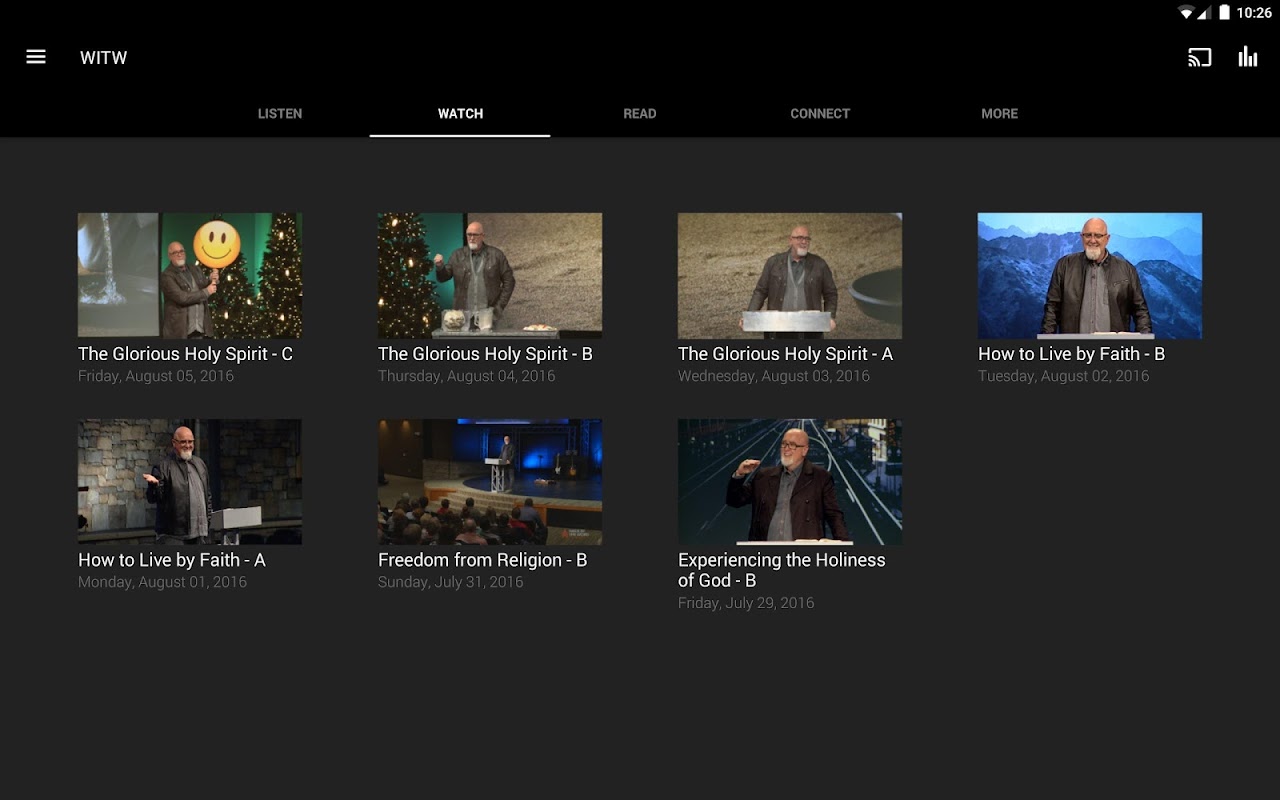The image size is (1280, 800).
Task: Click the date 'Tuesday, August 02, 2016'
Action: pos(1064,376)
